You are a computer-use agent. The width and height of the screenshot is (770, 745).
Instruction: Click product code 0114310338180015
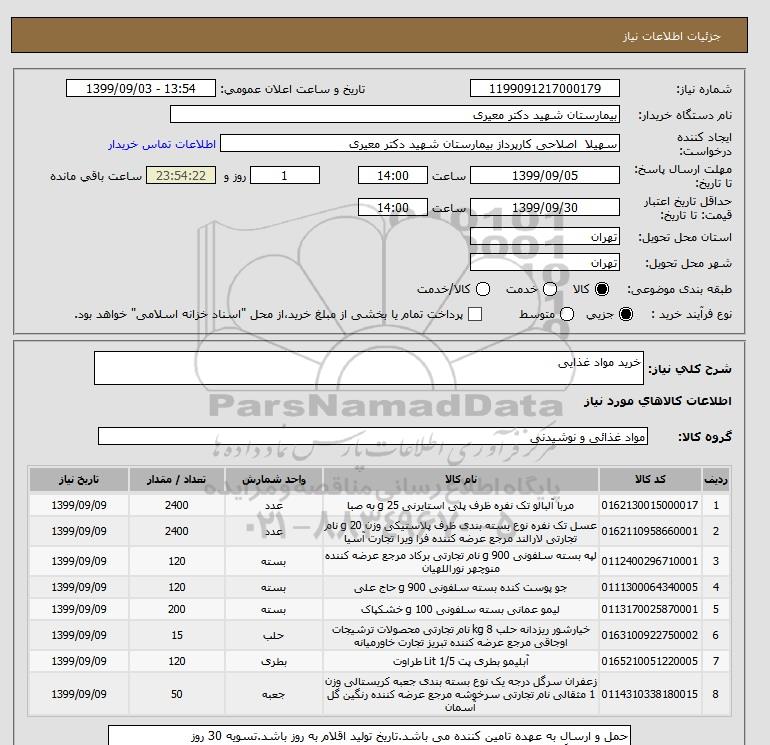tap(650, 694)
